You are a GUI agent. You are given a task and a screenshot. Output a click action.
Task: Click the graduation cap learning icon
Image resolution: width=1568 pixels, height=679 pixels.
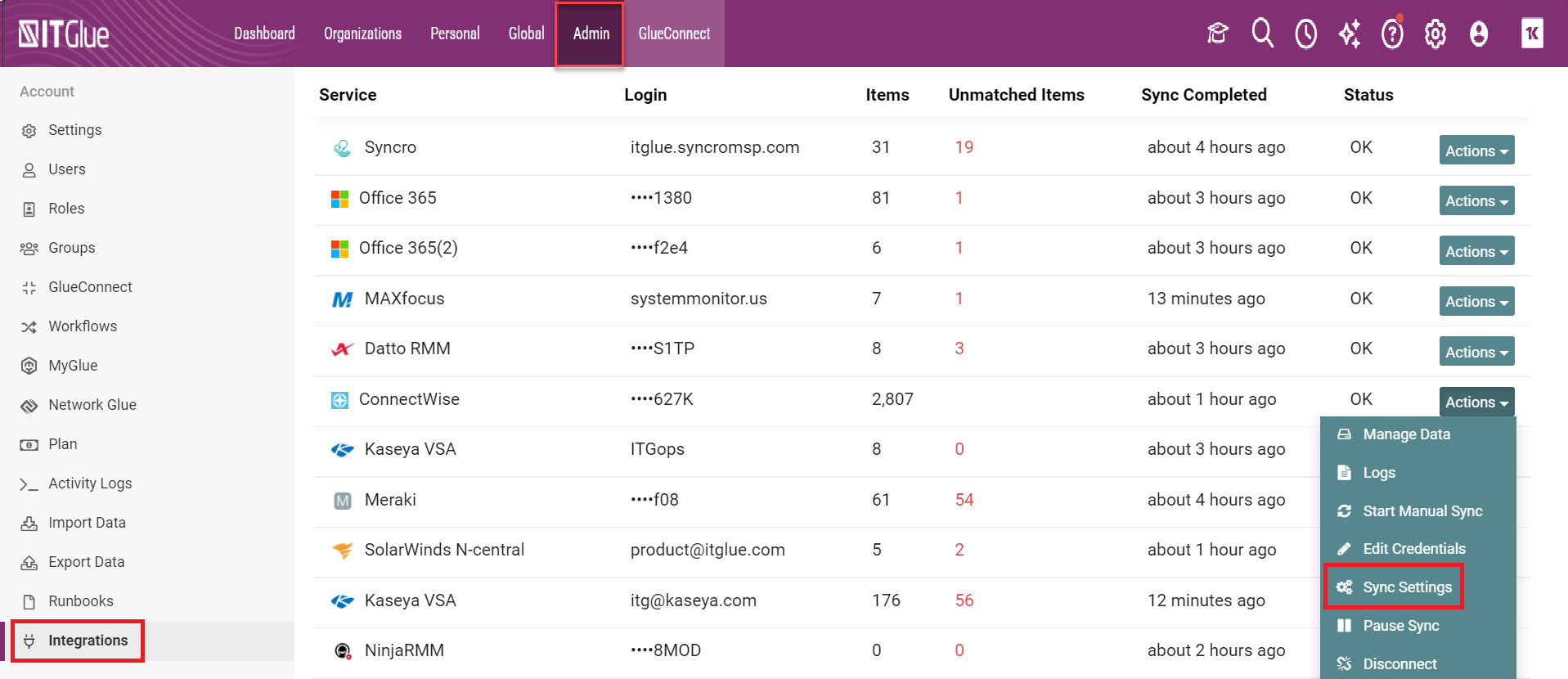click(1217, 34)
